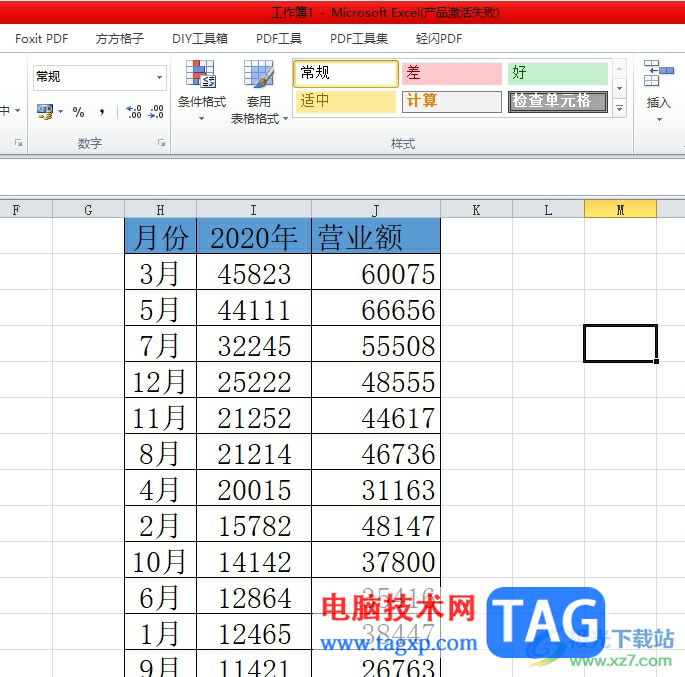Open accounting format dropdown arrow

click(x=60, y=112)
